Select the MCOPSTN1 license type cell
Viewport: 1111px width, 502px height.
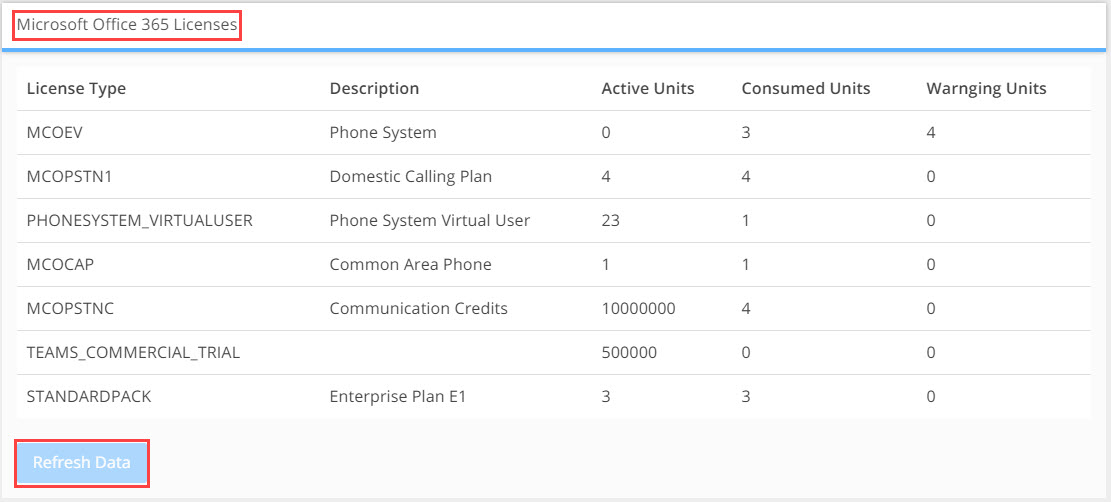tap(69, 177)
